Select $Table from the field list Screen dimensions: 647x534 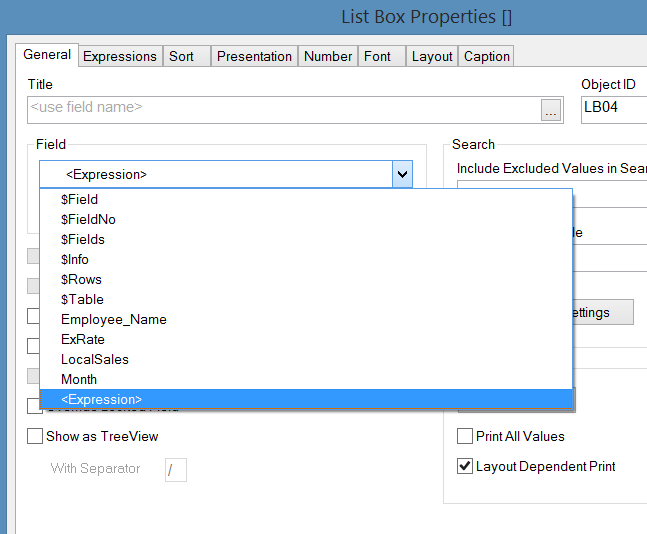point(82,300)
